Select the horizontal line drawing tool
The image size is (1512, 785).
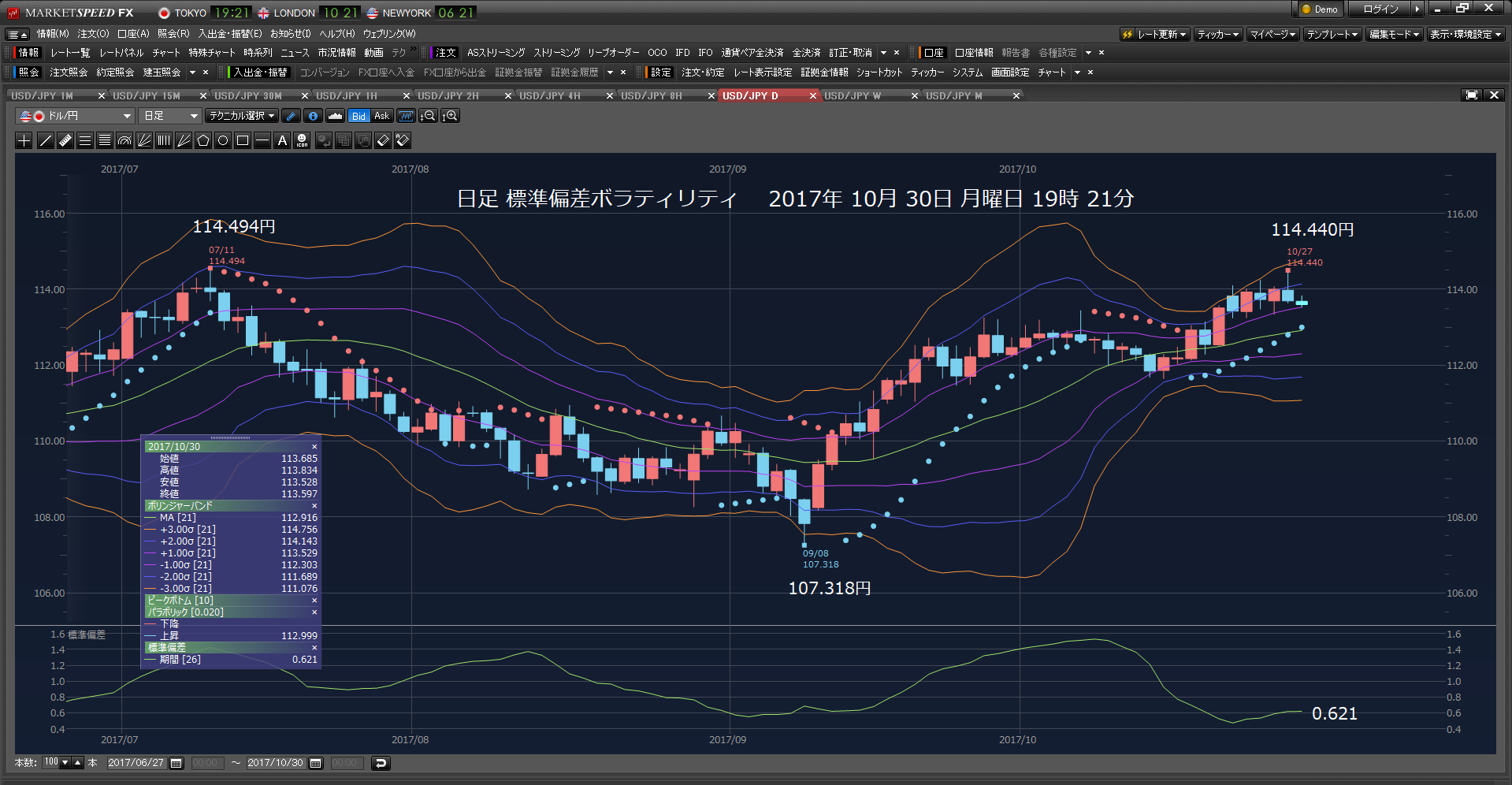pos(262,140)
